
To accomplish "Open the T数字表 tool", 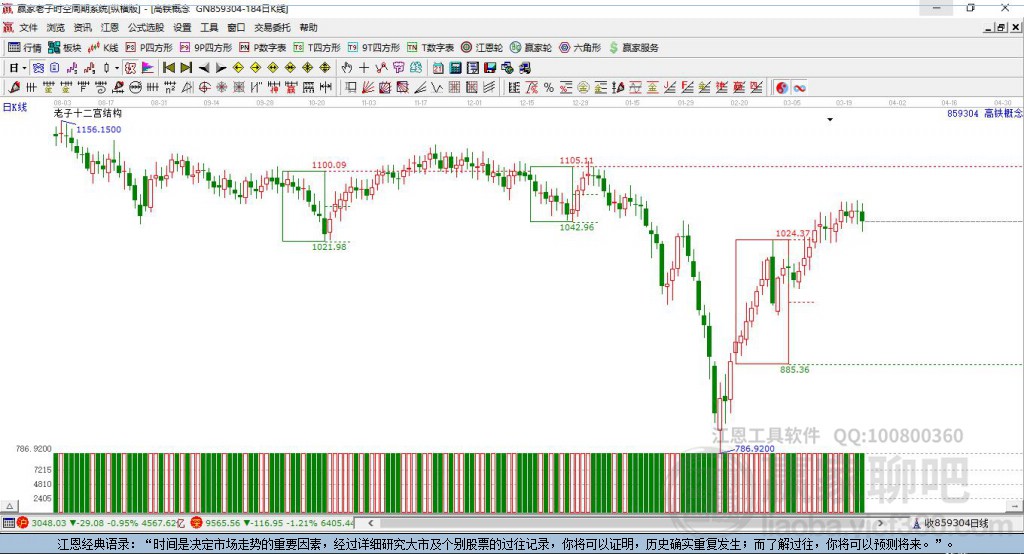I will [x=430, y=48].
